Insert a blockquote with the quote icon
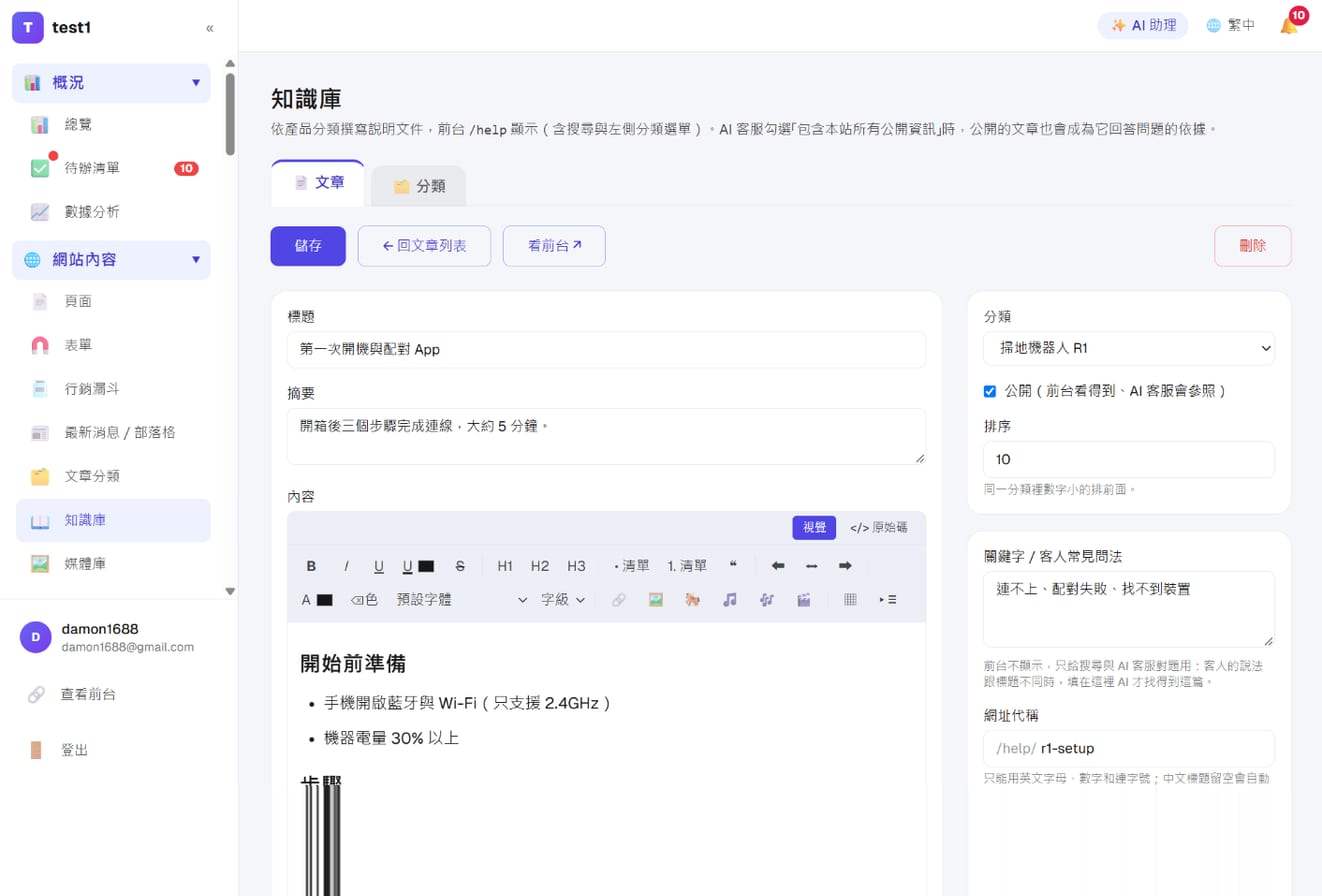 point(733,566)
